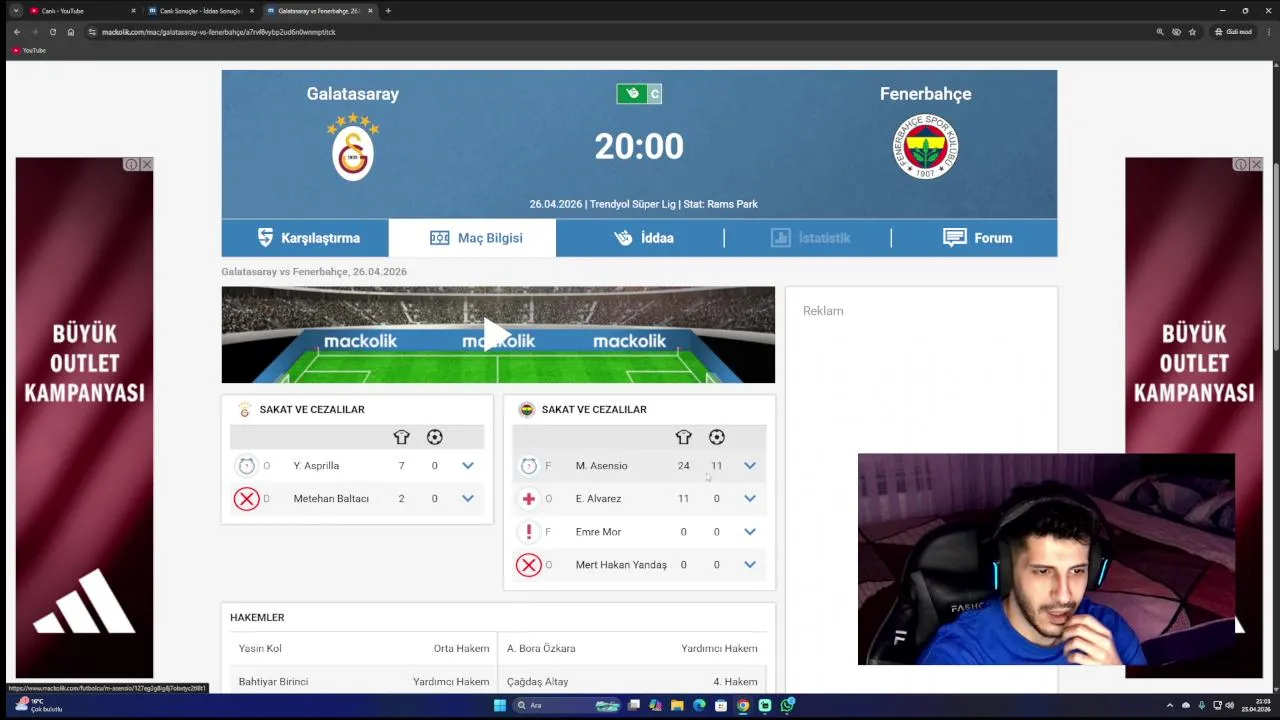The image size is (1280, 720).
Task: Click the Yasin Kol referee name
Action: [260, 649]
